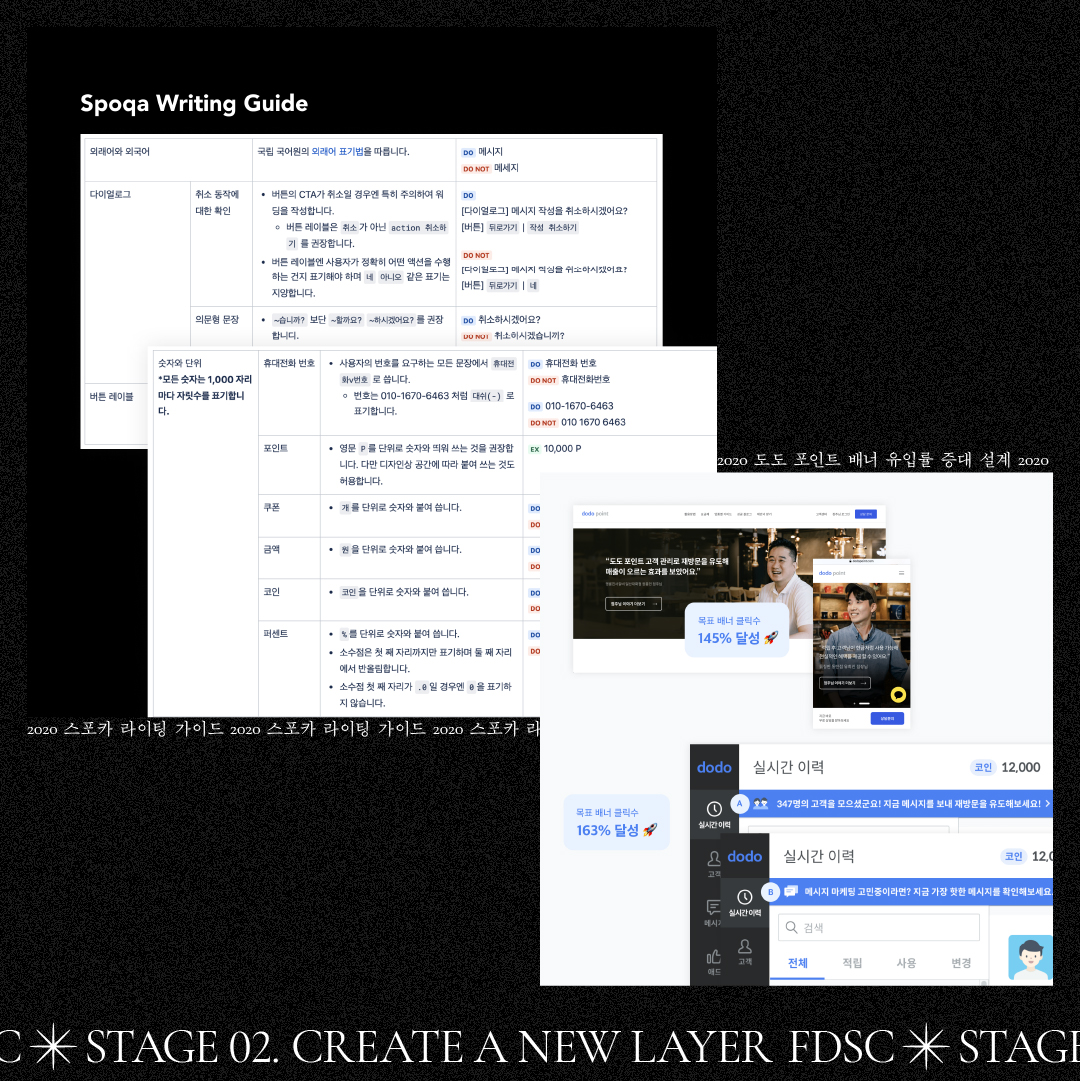This screenshot has height=1081, width=1080.
Task: Click the Spoqa Writing Guide heading
Action: point(194,103)
